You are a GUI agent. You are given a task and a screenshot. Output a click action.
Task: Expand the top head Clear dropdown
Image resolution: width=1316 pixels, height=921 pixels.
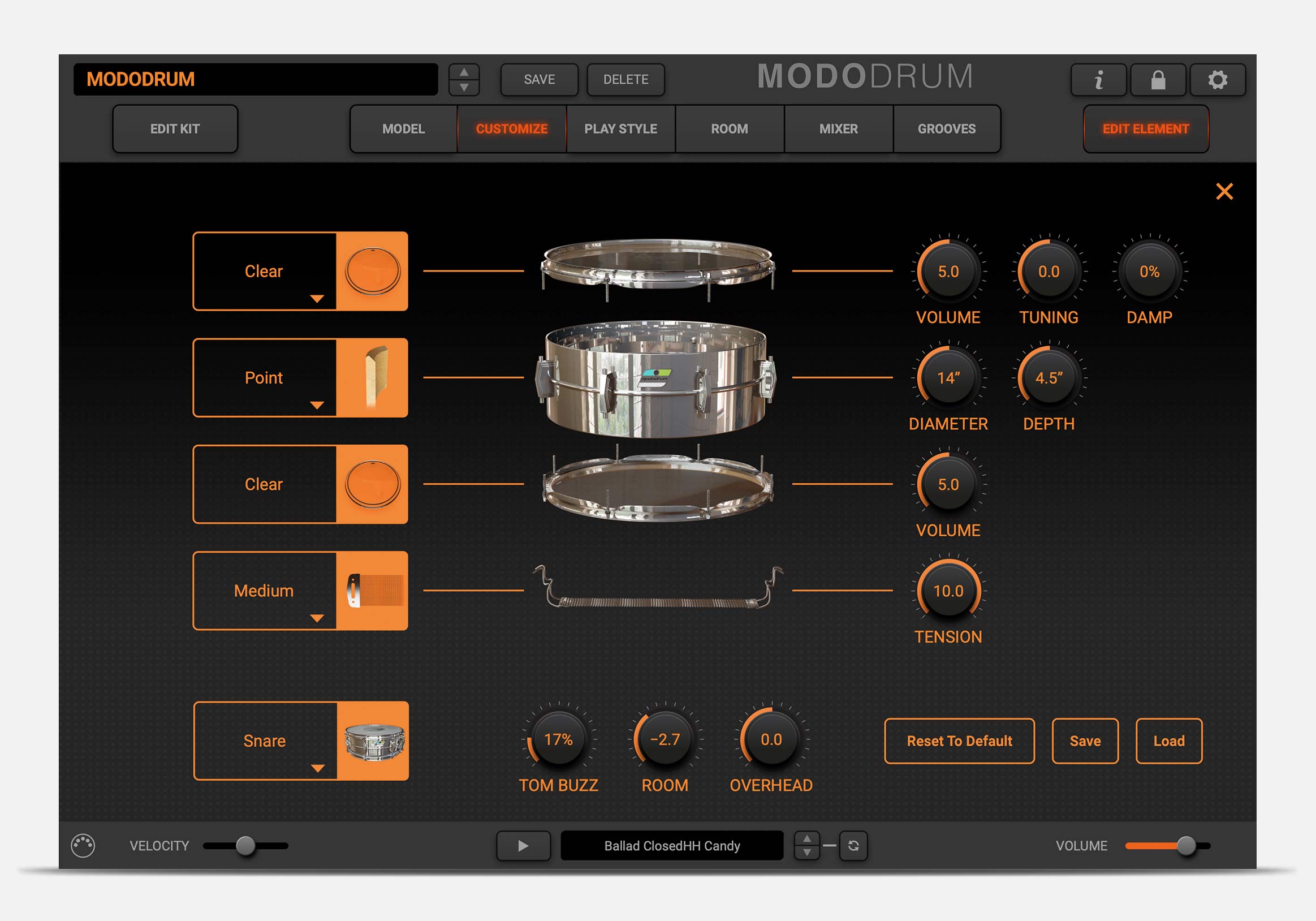tap(264, 272)
